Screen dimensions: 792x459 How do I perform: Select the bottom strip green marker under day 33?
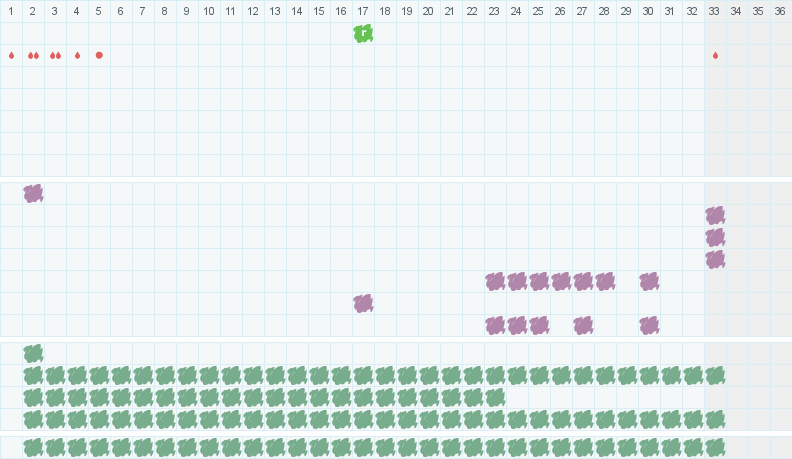point(715,446)
